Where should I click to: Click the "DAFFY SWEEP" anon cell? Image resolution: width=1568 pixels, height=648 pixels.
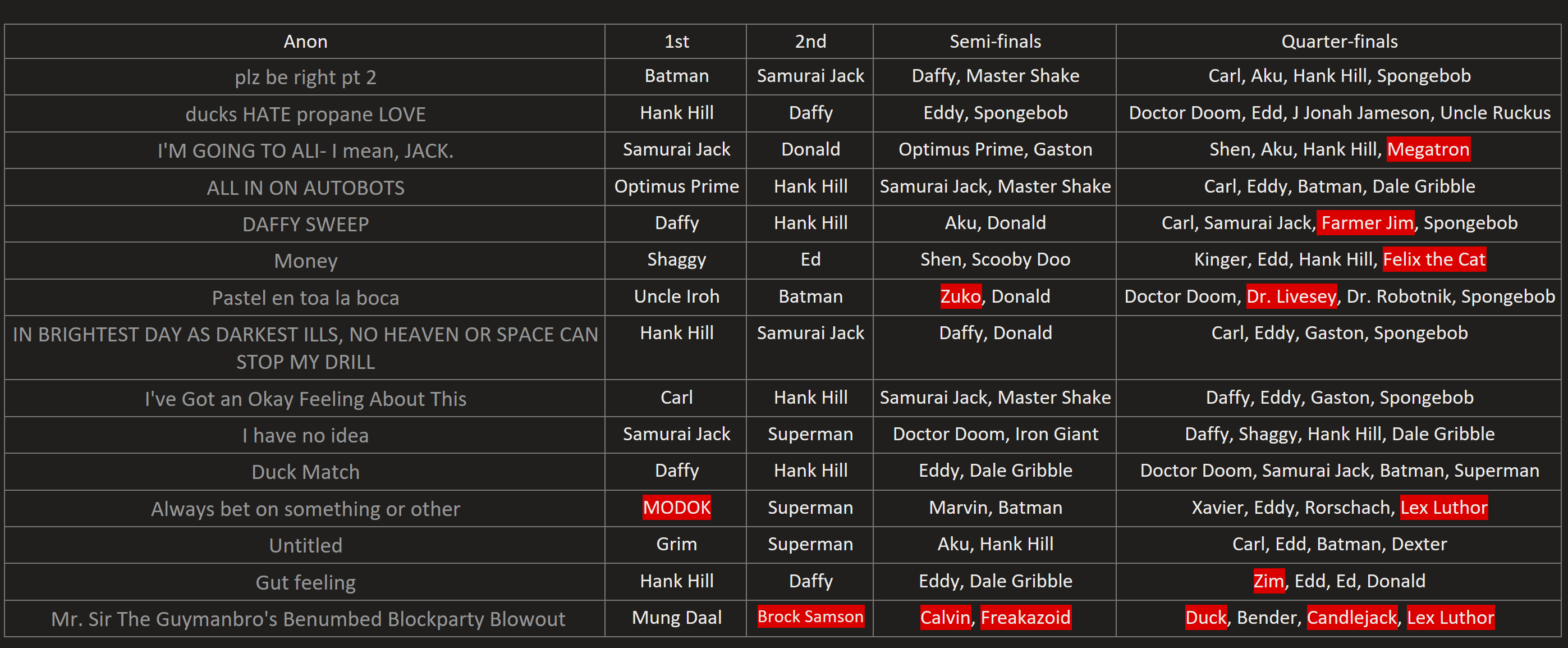[305, 224]
